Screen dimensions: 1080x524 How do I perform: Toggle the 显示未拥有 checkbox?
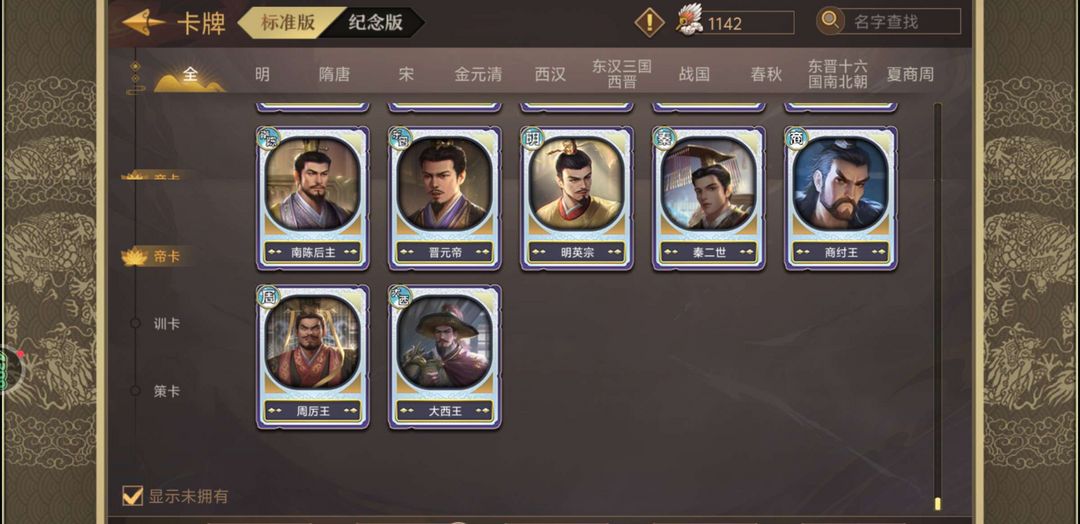132,495
